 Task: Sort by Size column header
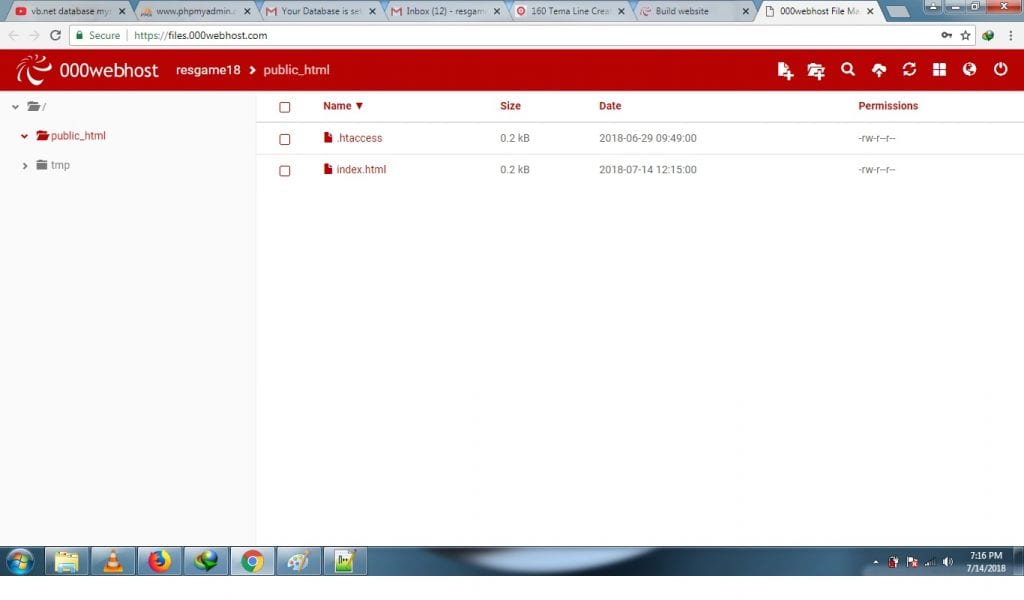coord(510,106)
